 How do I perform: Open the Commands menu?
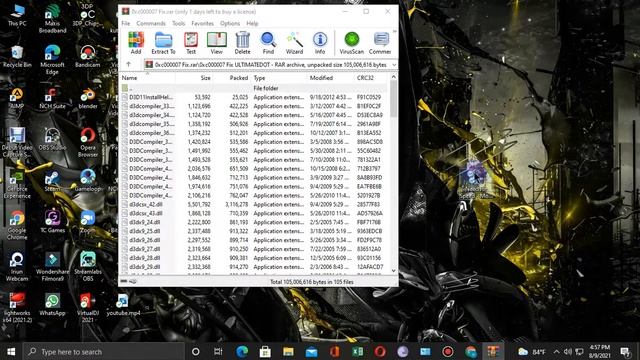151,24
